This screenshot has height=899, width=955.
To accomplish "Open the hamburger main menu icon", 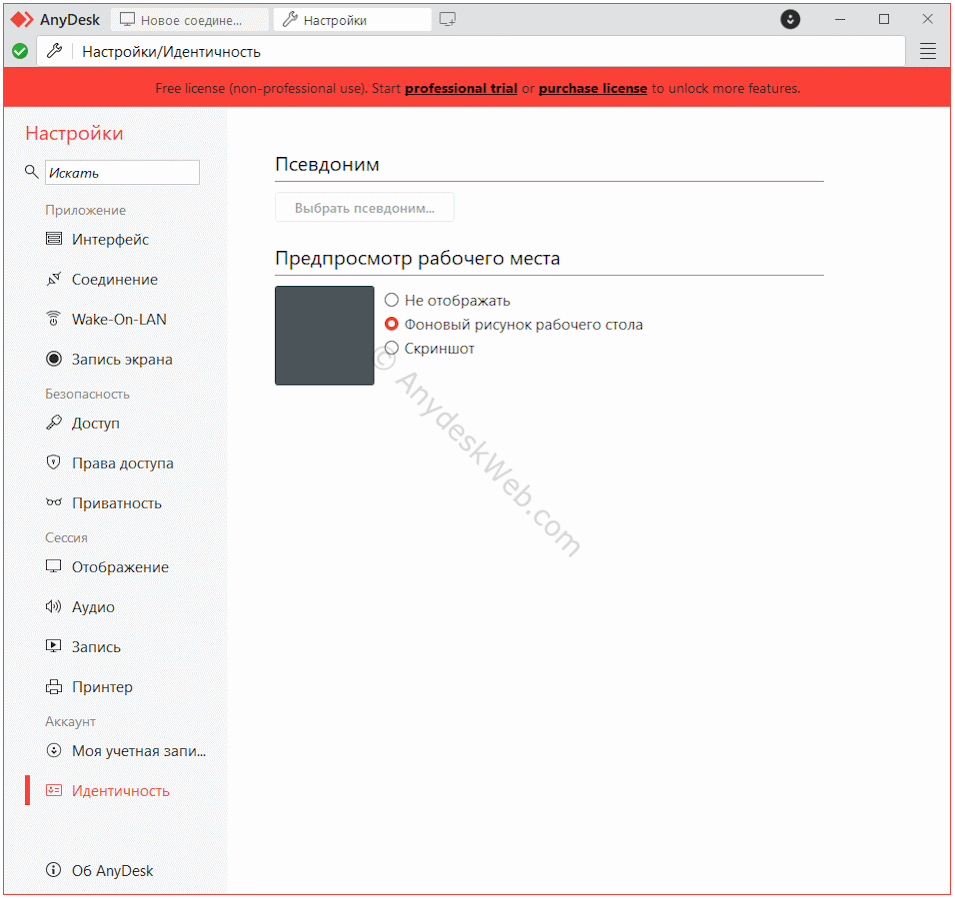I will pyautogui.click(x=928, y=51).
